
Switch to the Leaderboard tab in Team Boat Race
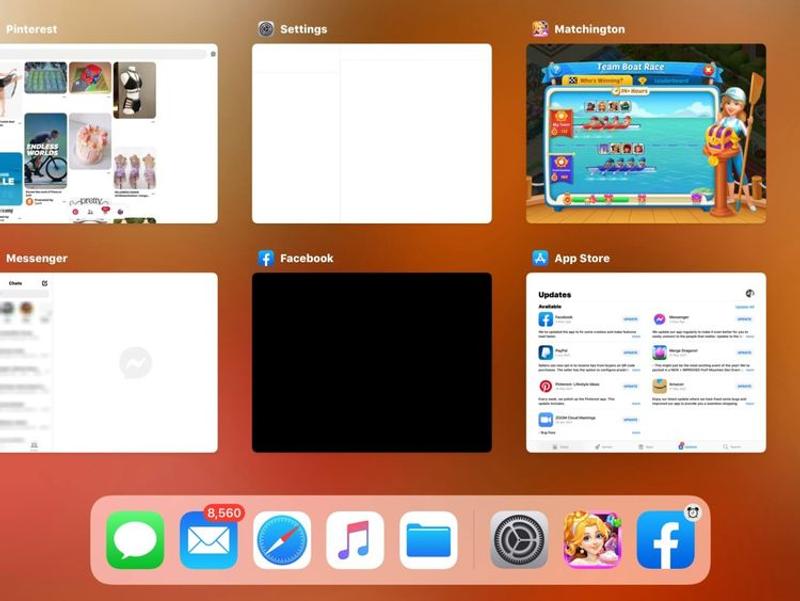pyautogui.click(x=671, y=79)
